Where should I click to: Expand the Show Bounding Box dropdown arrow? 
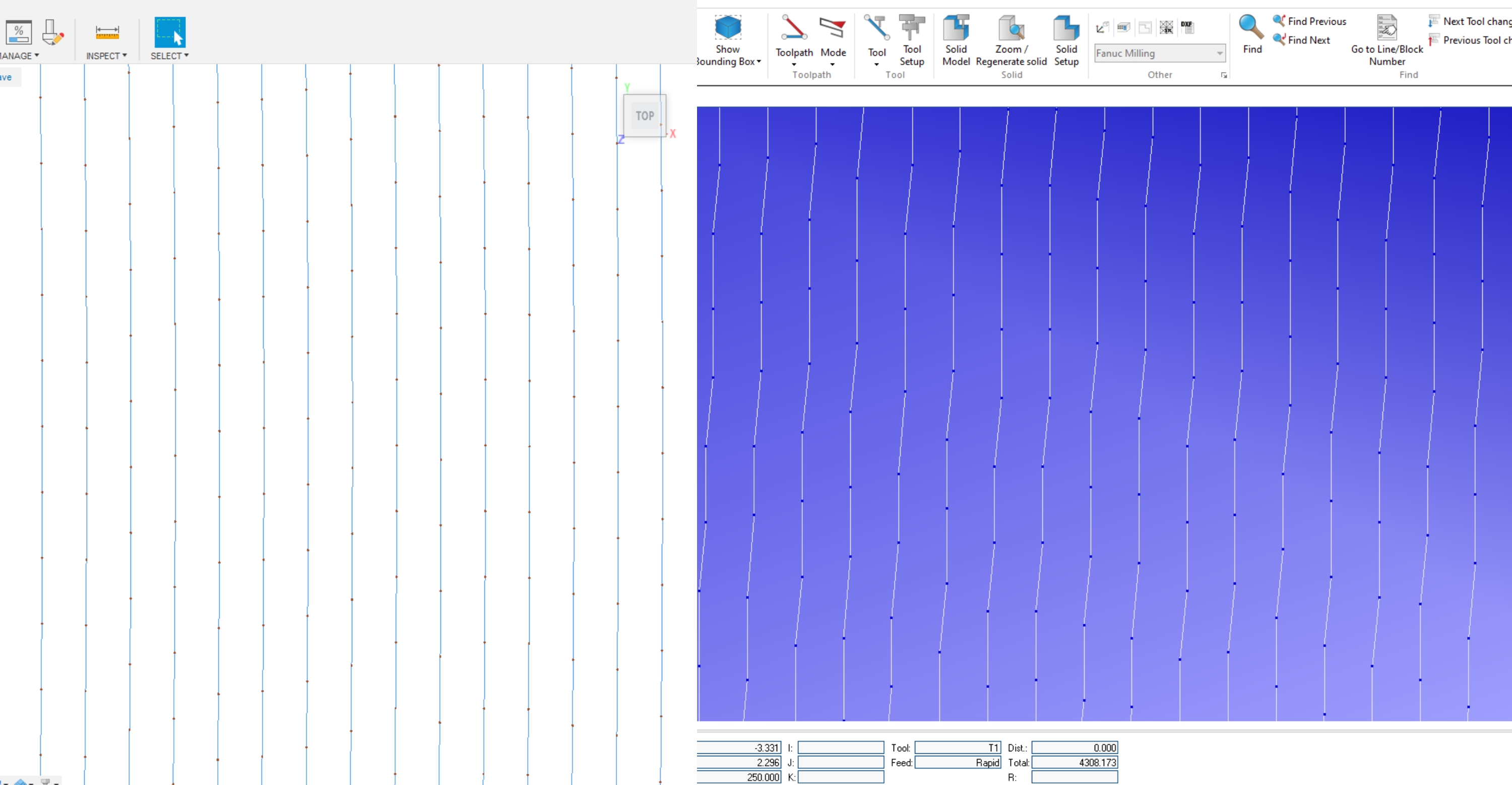(x=759, y=61)
